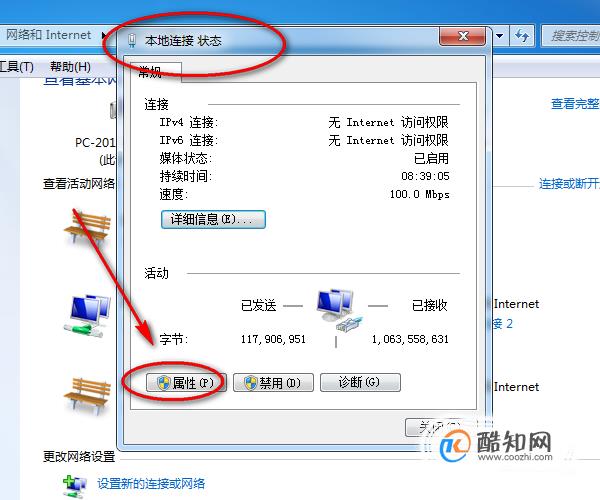Screen dimensions: 600x500
Task: Click the lower park bench network icon
Action: (x=88, y=397)
